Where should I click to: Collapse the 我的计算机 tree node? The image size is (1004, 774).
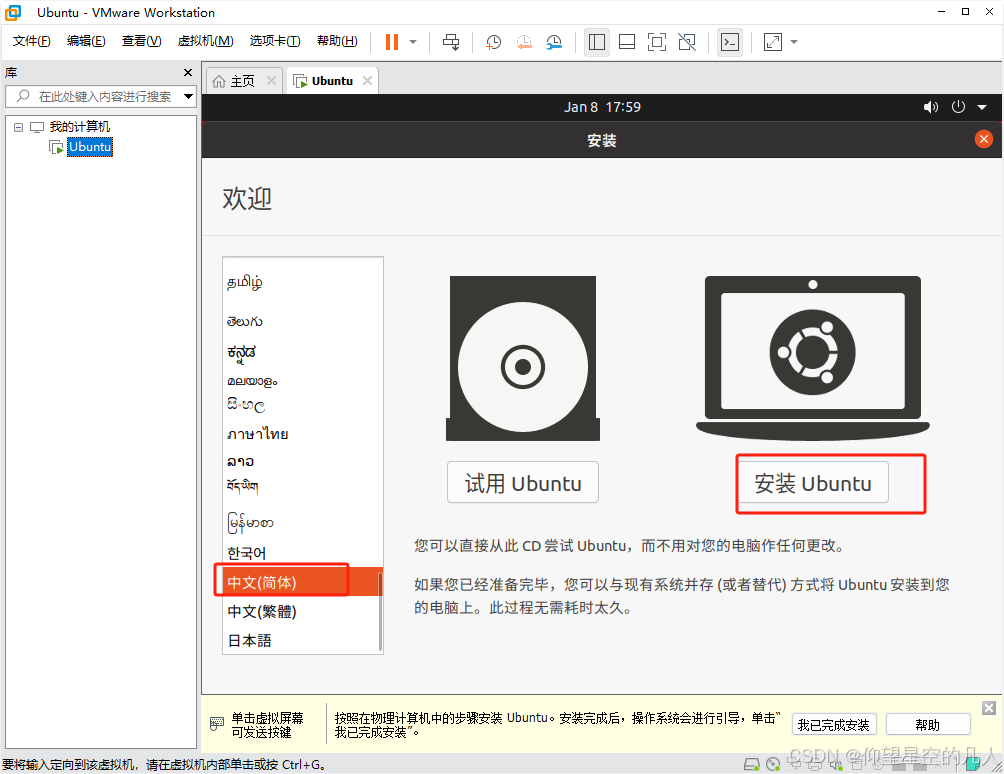pos(19,127)
